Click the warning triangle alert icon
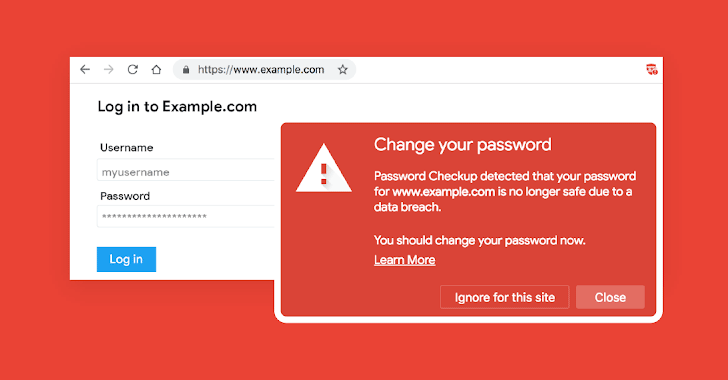This screenshot has width=728, height=380. (324, 168)
